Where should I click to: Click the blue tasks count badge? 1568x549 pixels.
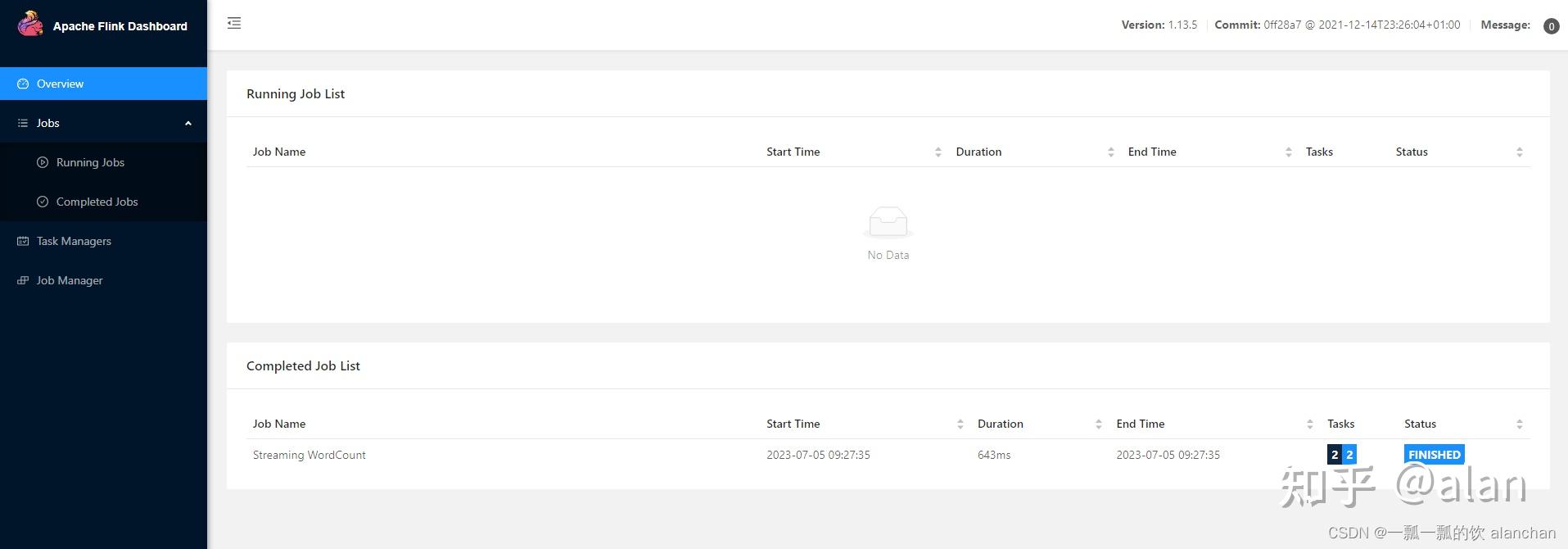coord(1349,455)
